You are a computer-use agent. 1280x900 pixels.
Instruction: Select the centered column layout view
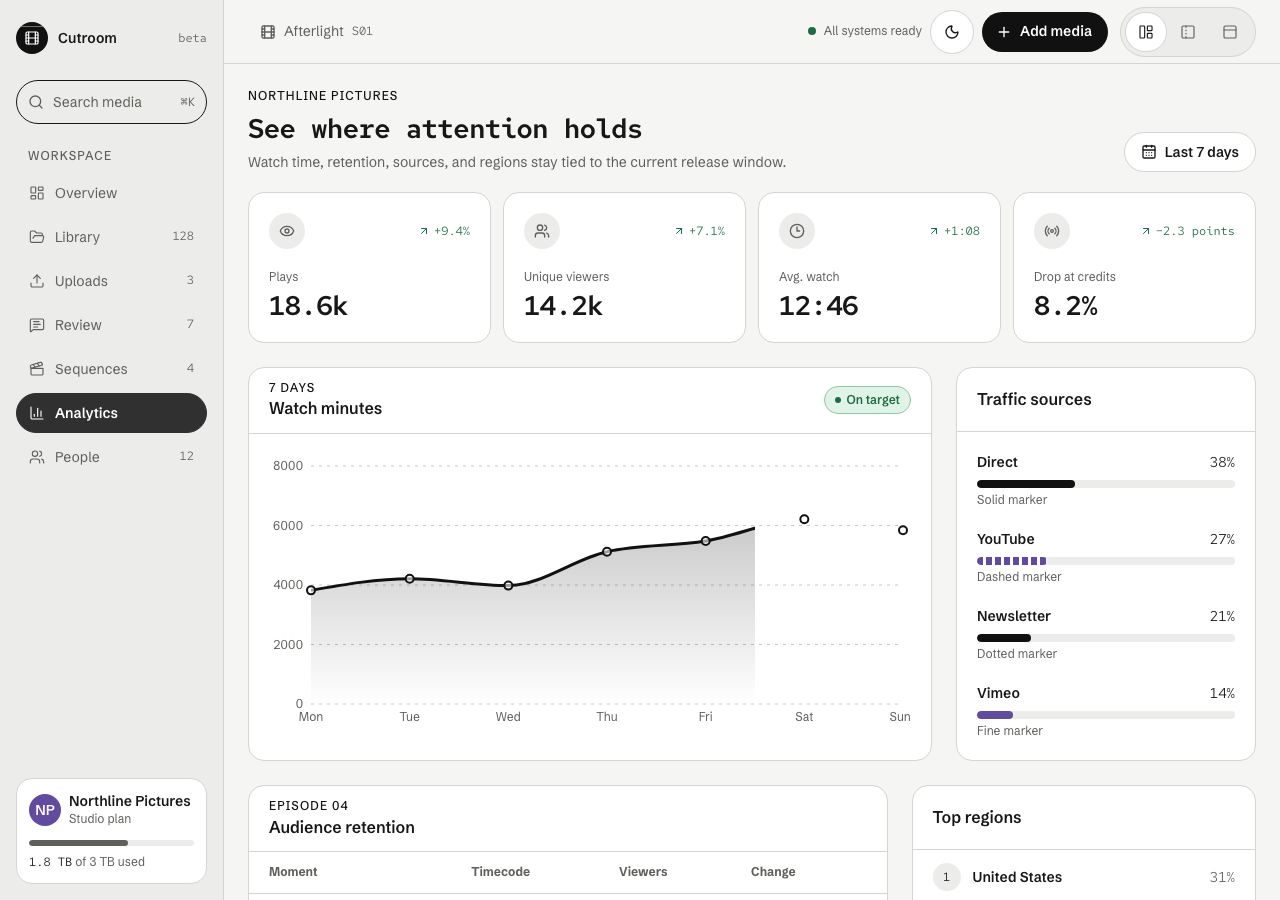[x=1188, y=32]
